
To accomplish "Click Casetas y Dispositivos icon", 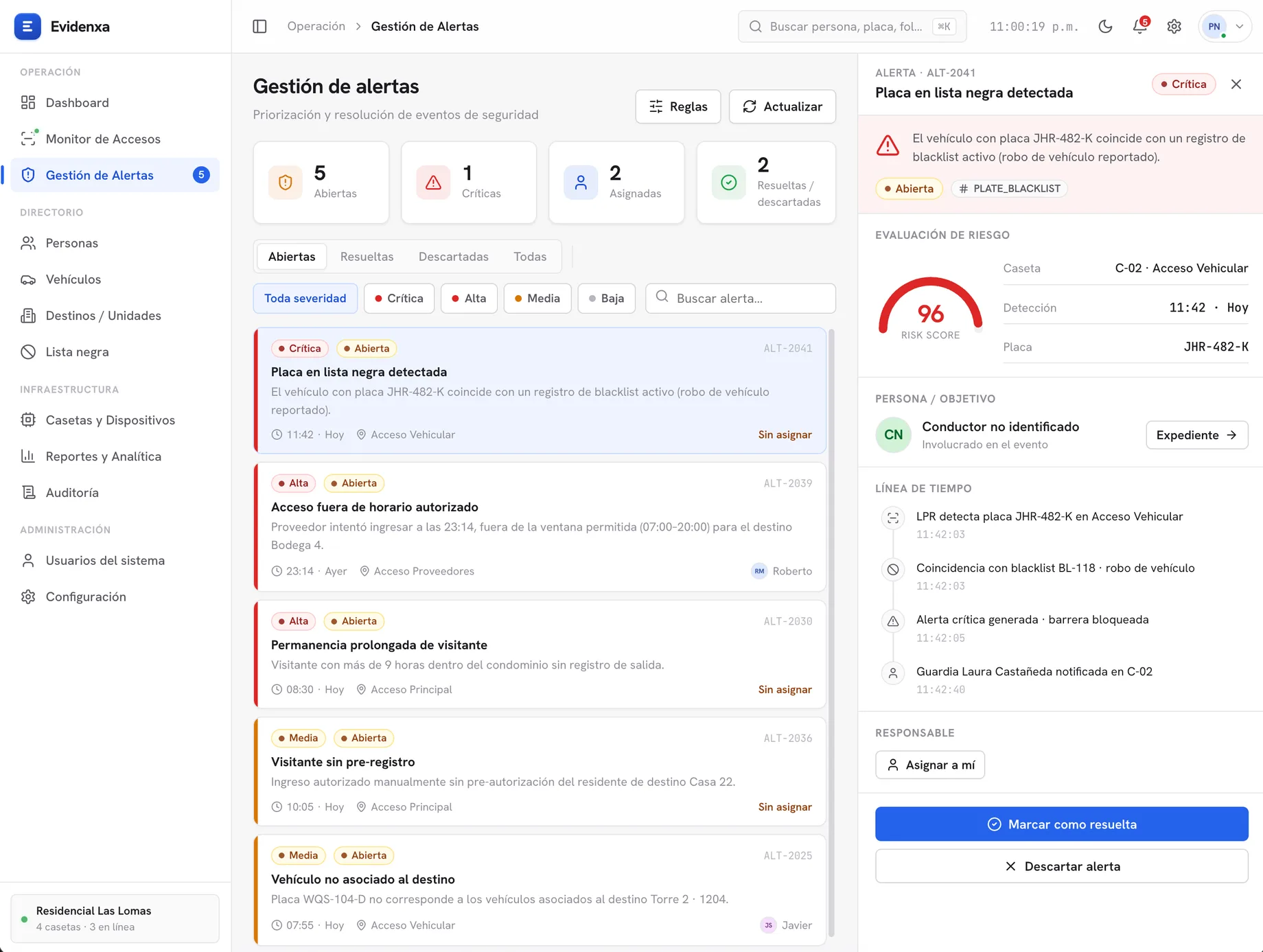I will coord(28,420).
